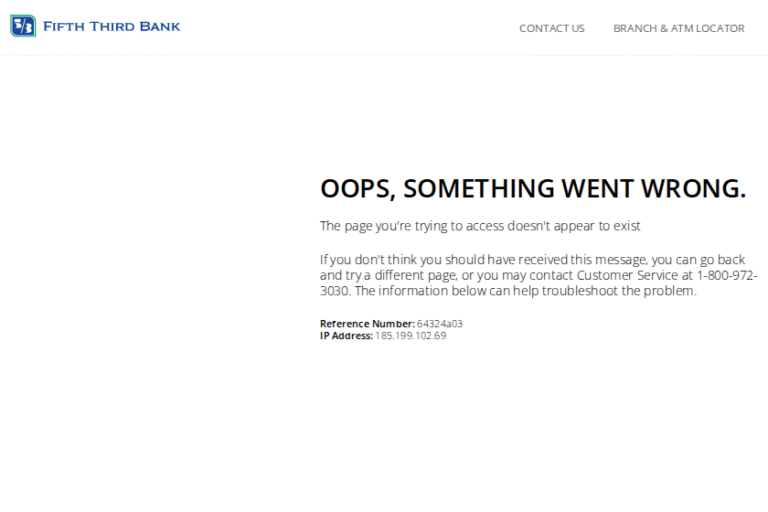Click the Fifth Third Bank wordmark text
The image size is (768, 512).
[x=111, y=26]
